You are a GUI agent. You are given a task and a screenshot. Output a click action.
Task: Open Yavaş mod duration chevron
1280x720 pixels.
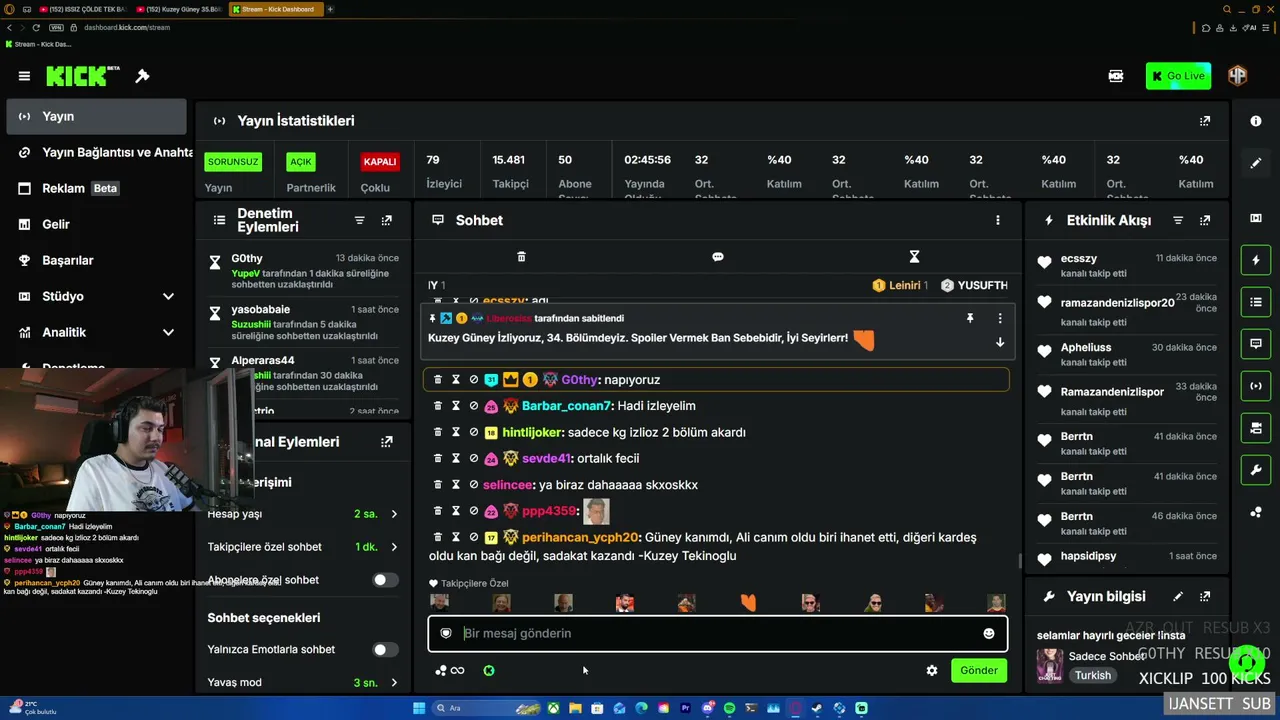(394, 683)
